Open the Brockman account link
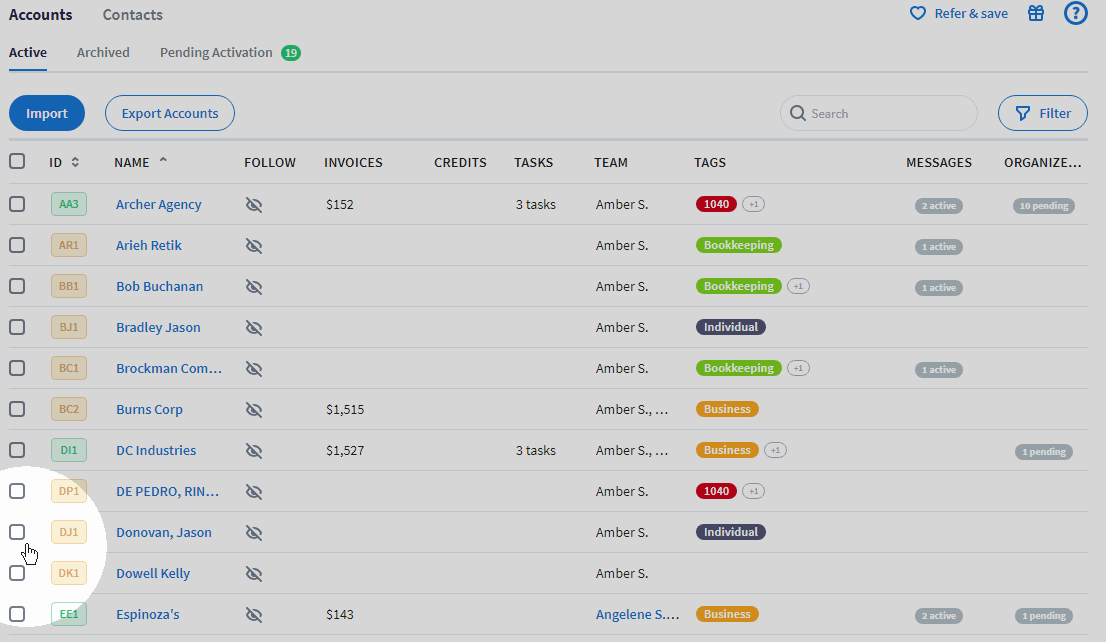The height and width of the screenshot is (642, 1106). coord(168,368)
